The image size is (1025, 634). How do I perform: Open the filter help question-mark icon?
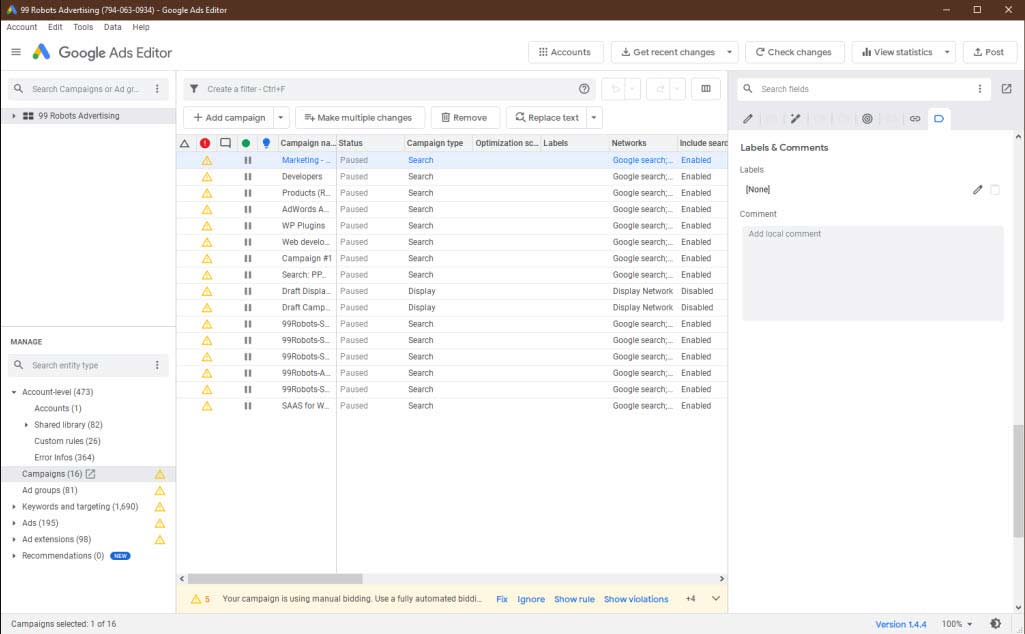click(584, 89)
